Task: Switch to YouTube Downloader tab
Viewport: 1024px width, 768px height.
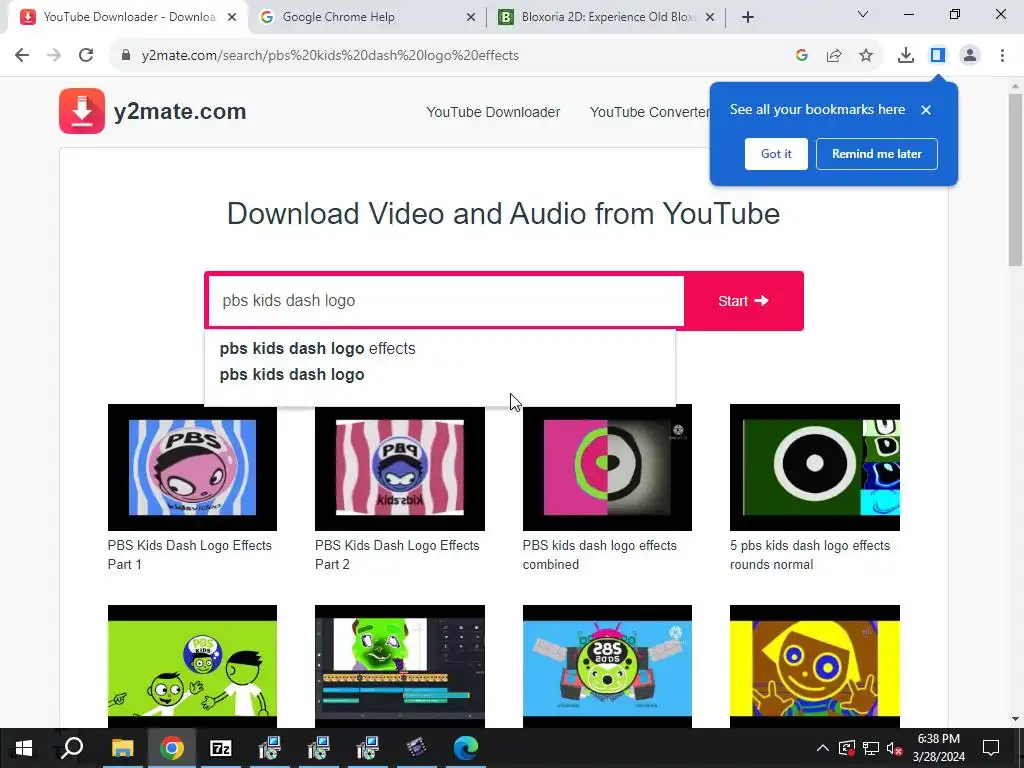Action: 127,17
